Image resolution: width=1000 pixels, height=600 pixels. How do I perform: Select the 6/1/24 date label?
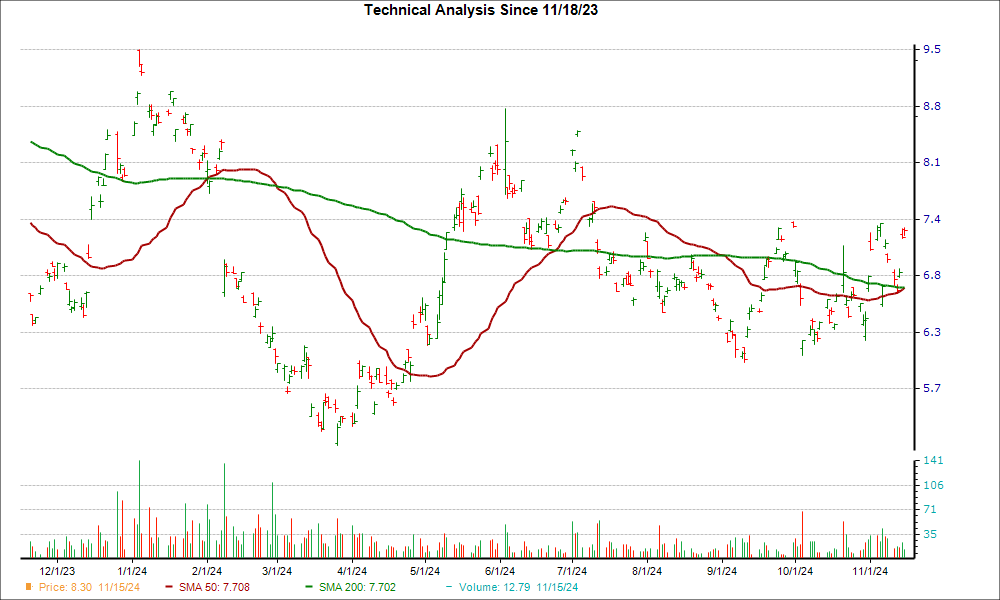coord(499,571)
